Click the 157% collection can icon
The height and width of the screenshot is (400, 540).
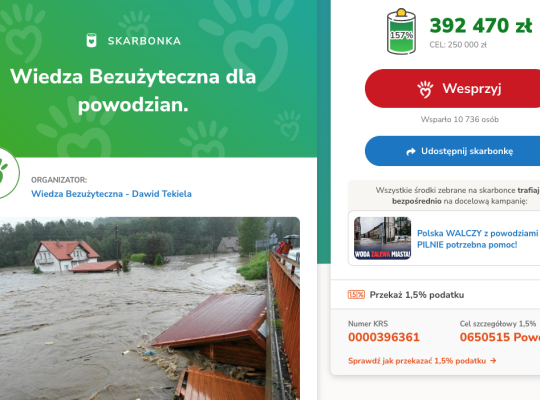(x=401, y=32)
